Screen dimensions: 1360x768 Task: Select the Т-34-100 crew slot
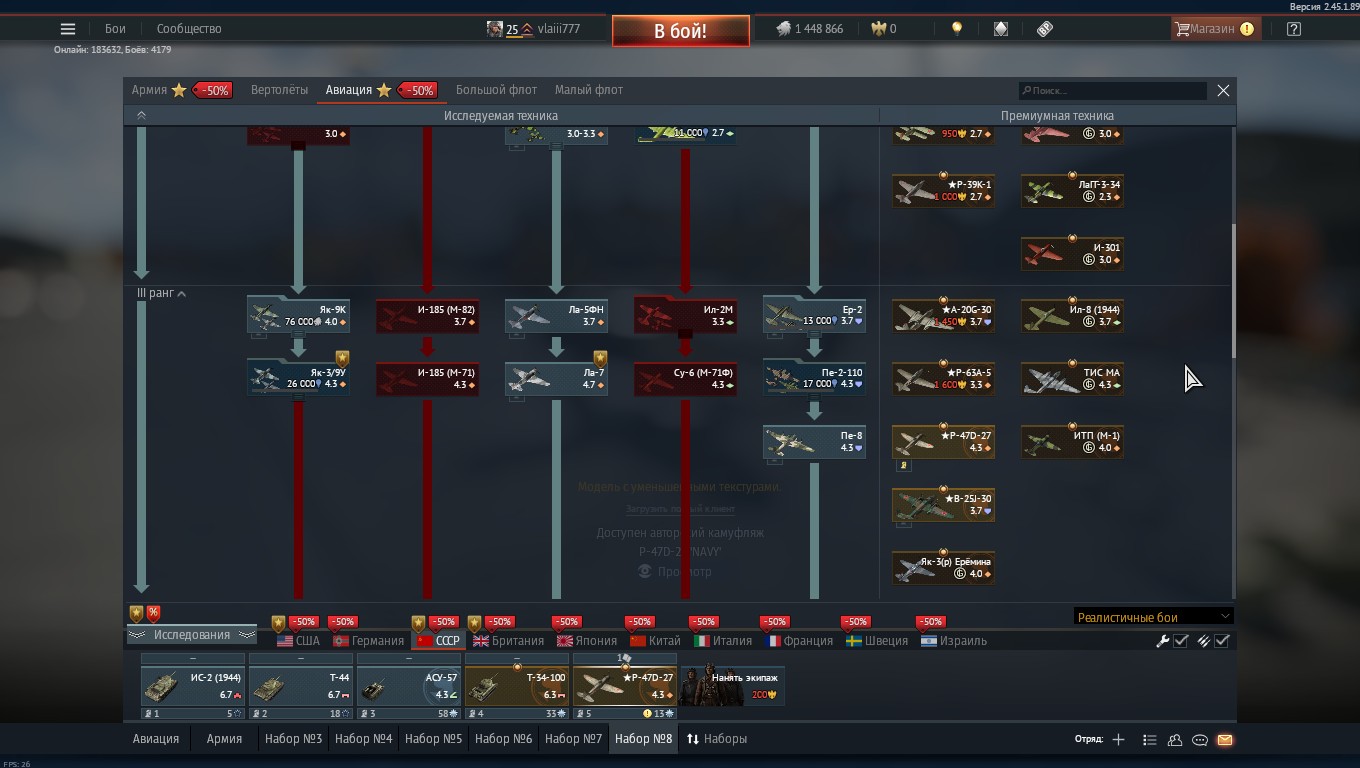click(x=516, y=687)
